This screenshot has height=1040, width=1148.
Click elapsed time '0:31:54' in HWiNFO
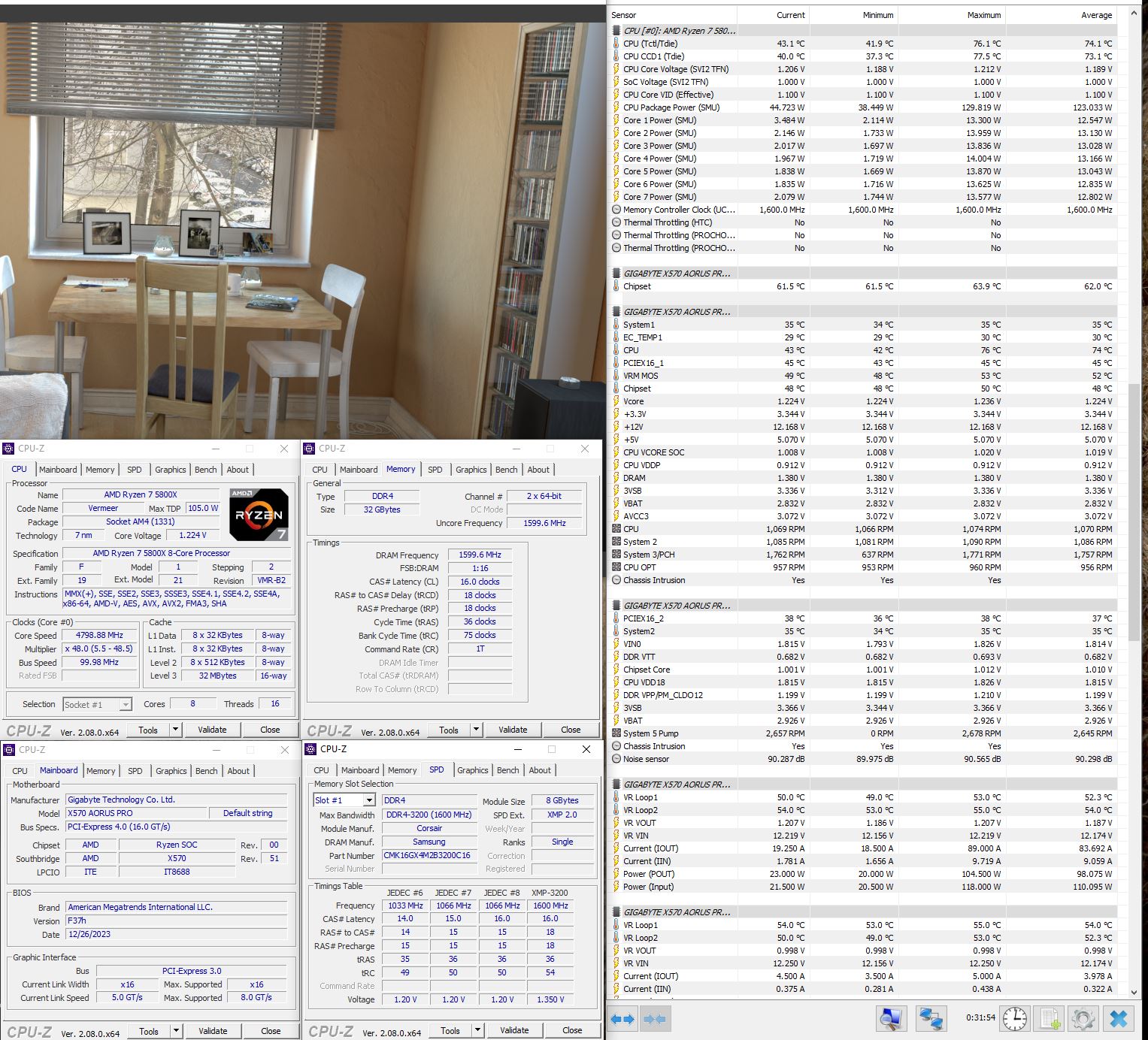980,1018
